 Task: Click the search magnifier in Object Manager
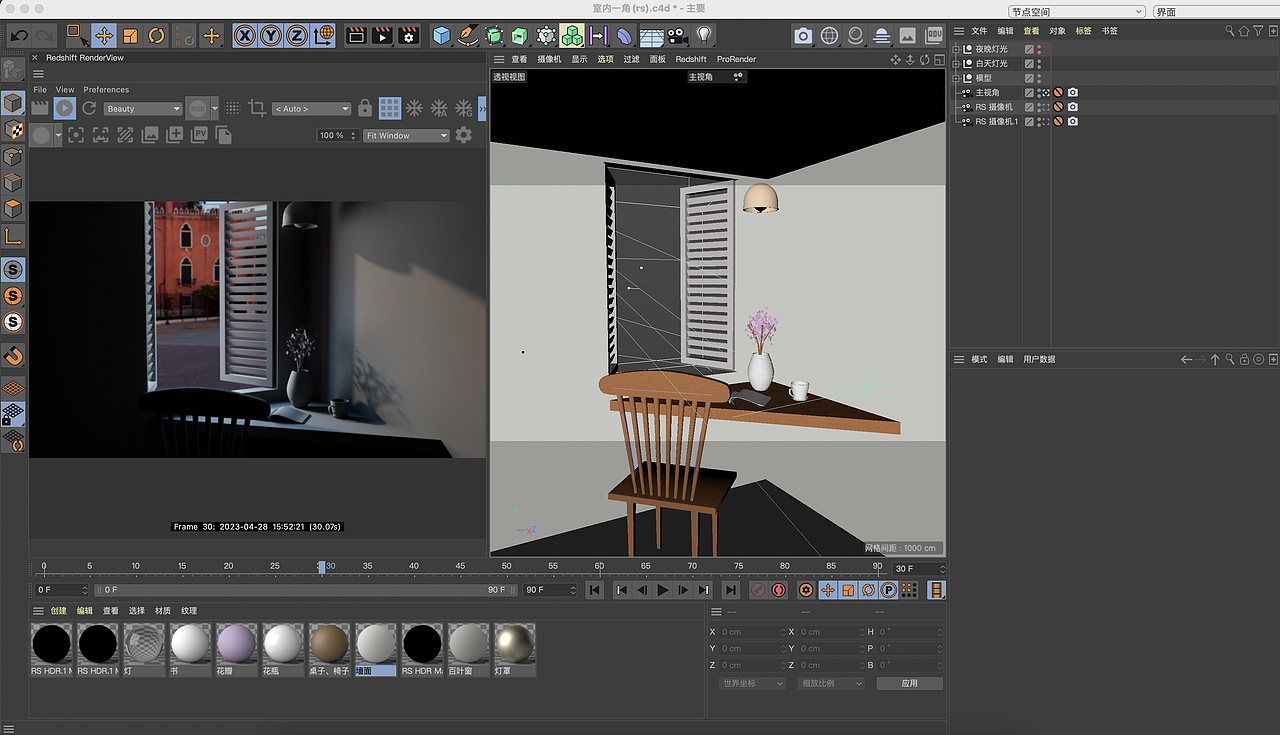point(1231,31)
